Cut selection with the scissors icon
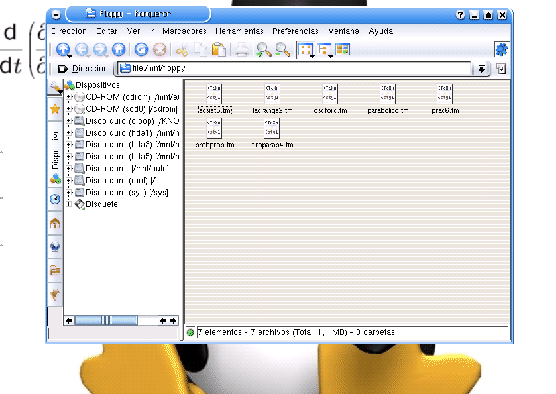This screenshot has height=394, width=556. tap(182, 50)
